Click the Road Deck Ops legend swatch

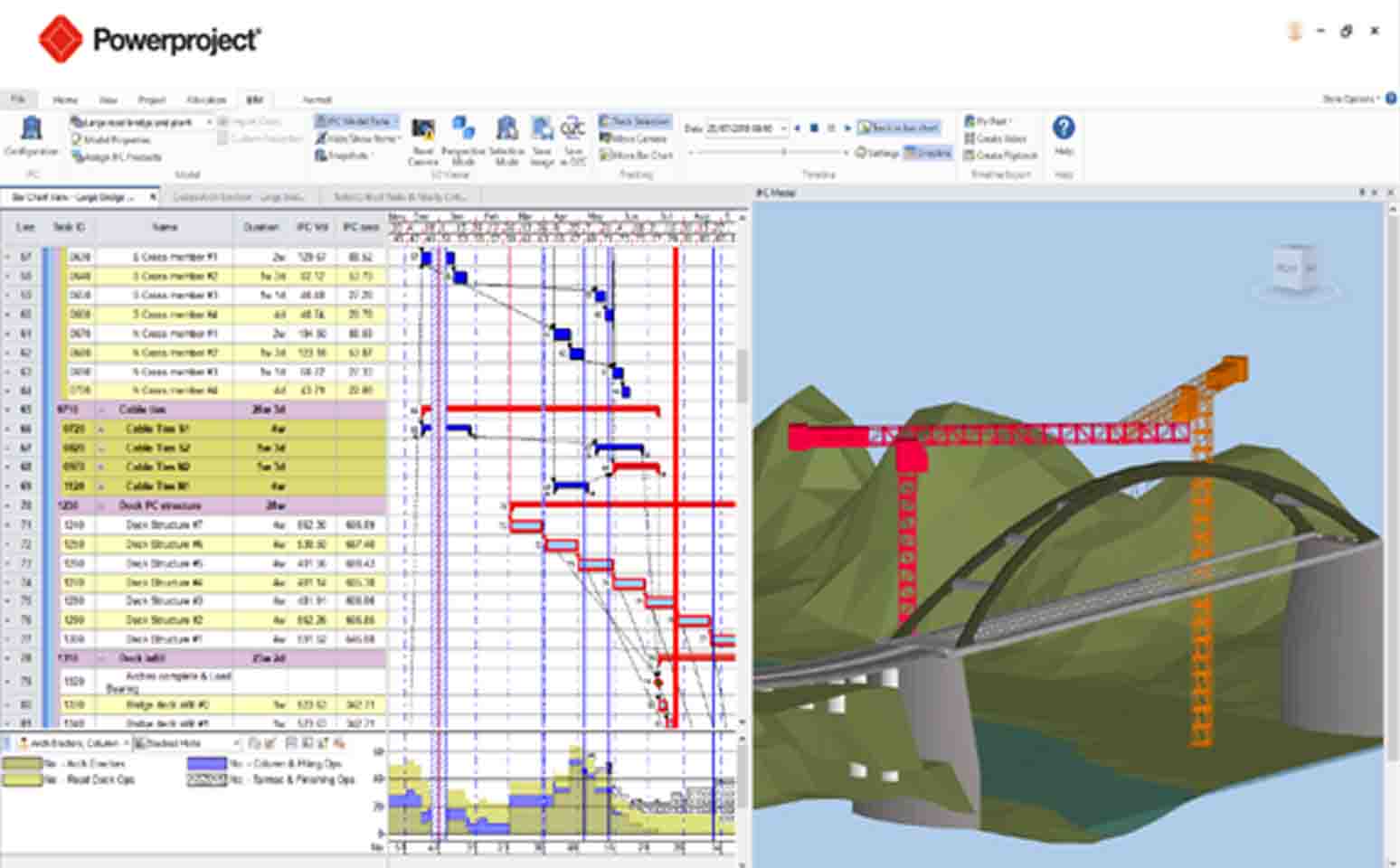[x=22, y=779]
